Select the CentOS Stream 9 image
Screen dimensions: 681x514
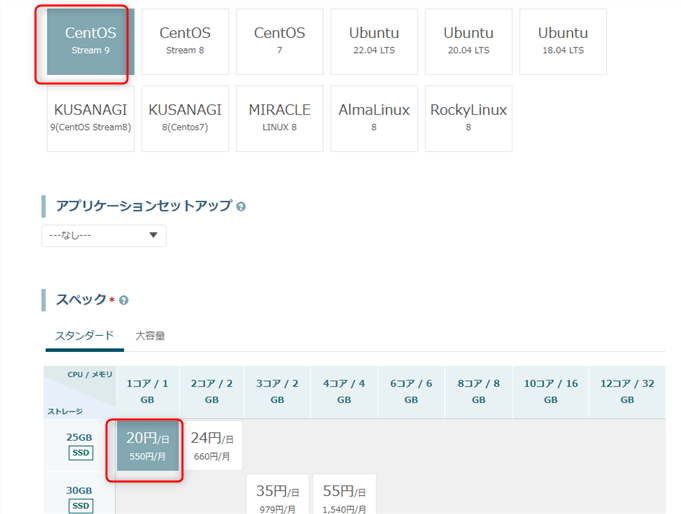point(90,42)
